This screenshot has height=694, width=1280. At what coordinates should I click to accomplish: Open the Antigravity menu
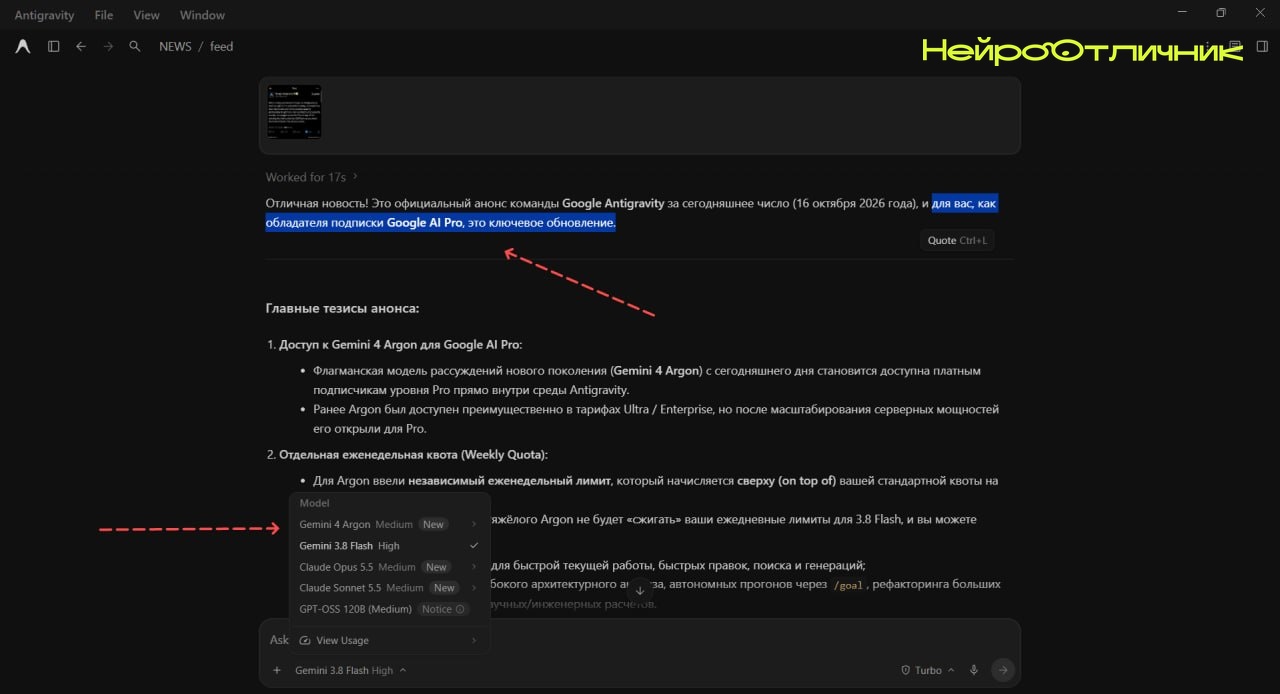[x=43, y=15]
